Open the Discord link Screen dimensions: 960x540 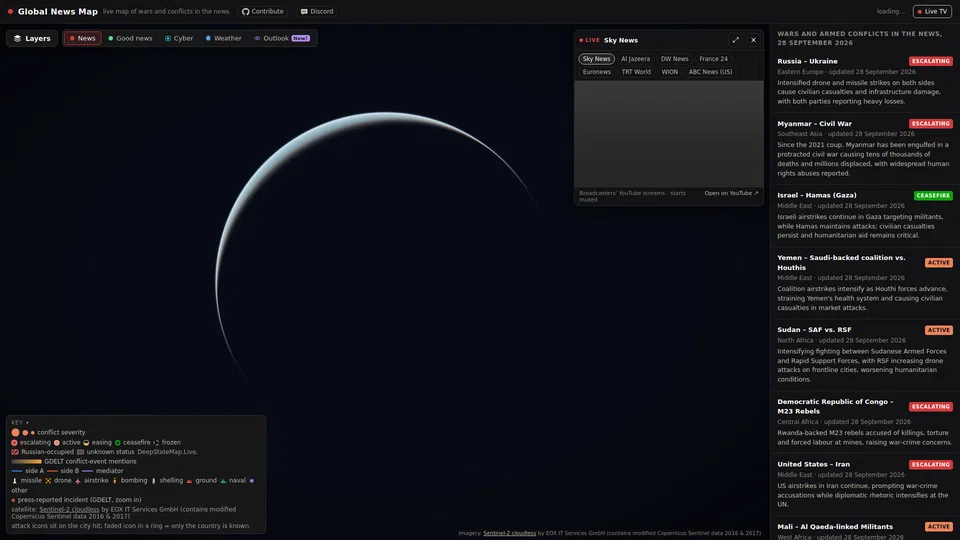pos(317,11)
